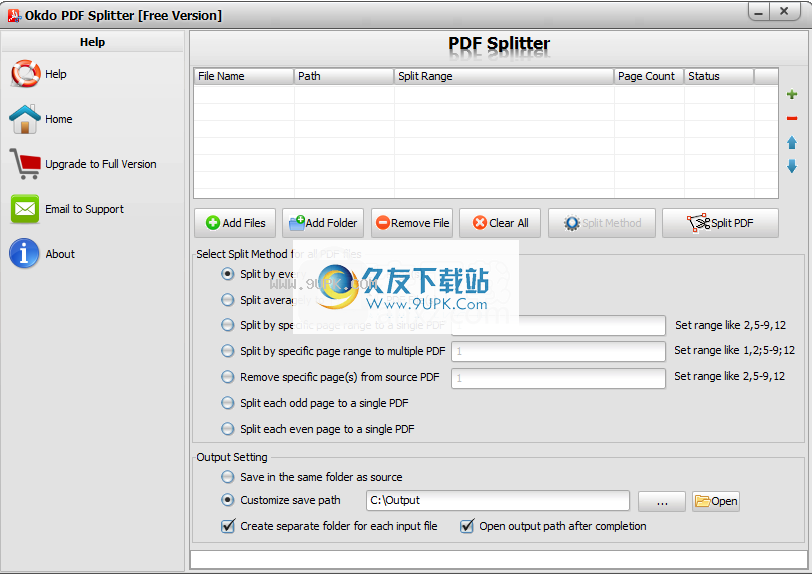Click the Split Method button
The height and width of the screenshot is (574, 812).
(602, 223)
